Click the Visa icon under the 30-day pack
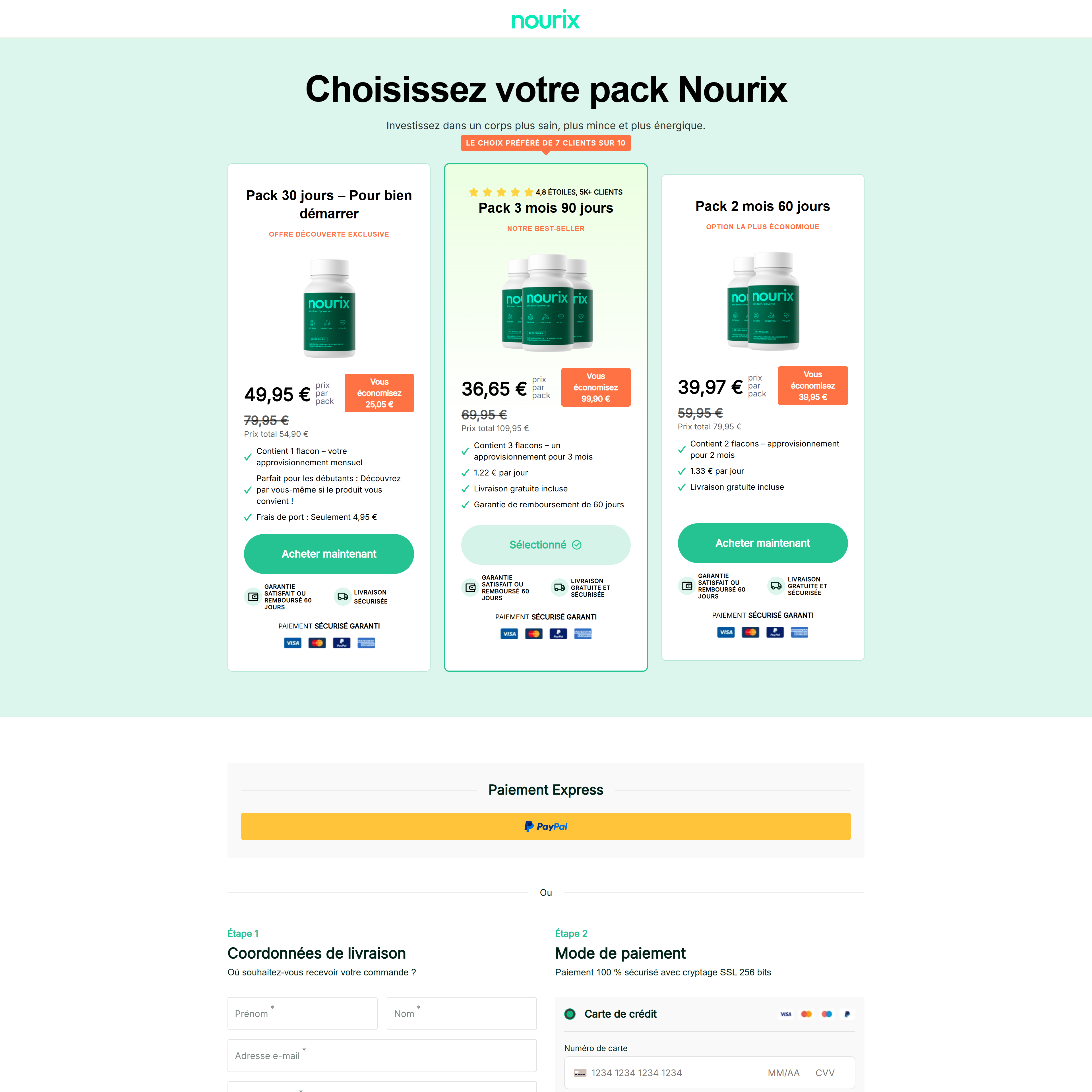The image size is (1092, 1092). point(292,643)
